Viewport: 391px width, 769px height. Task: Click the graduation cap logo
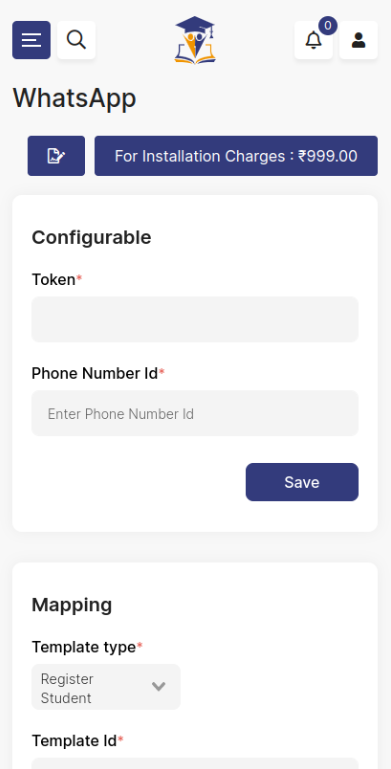click(195, 40)
